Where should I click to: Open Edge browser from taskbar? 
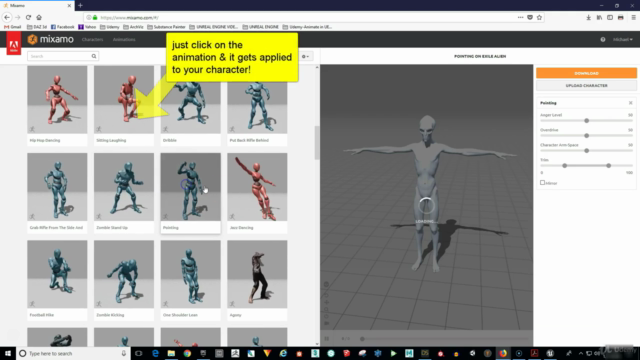[x=155, y=353]
